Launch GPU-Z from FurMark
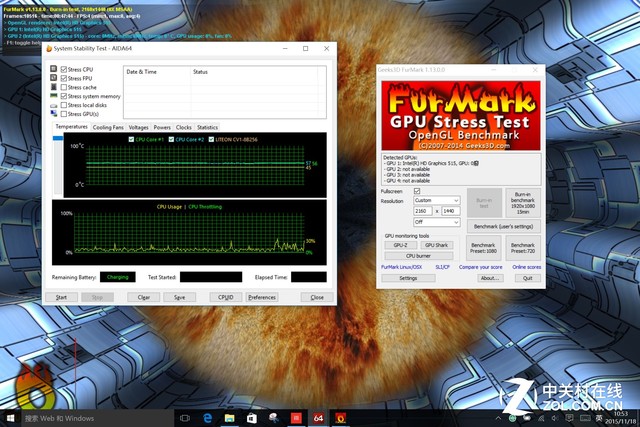The width and height of the screenshot is (640, 427). click(x=399, y=245)
